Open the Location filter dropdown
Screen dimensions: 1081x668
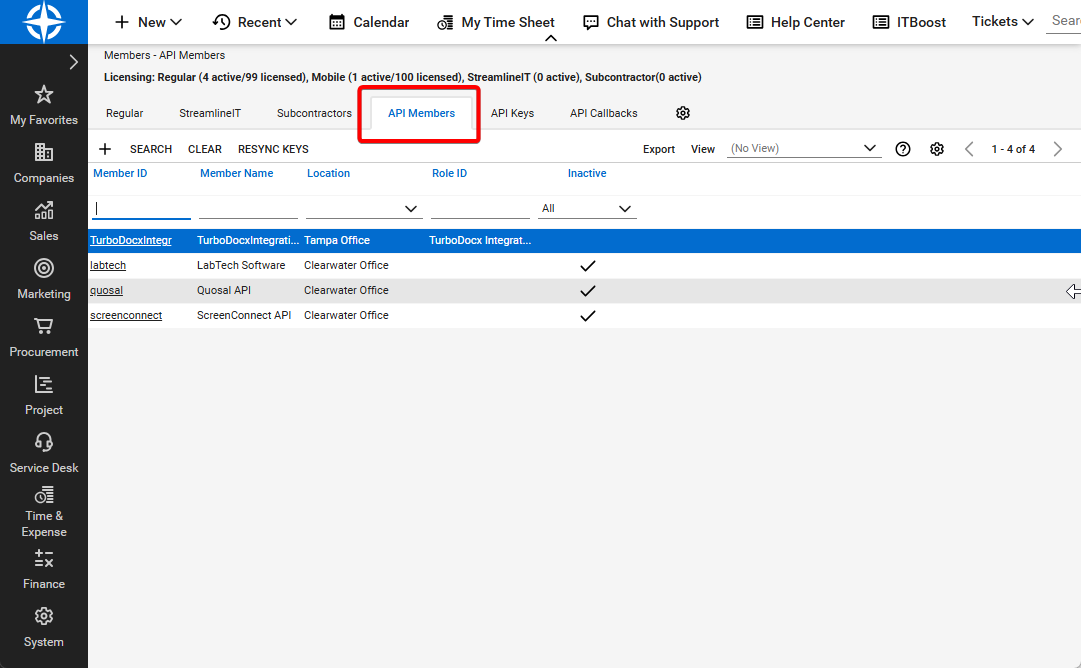(364, 208)
